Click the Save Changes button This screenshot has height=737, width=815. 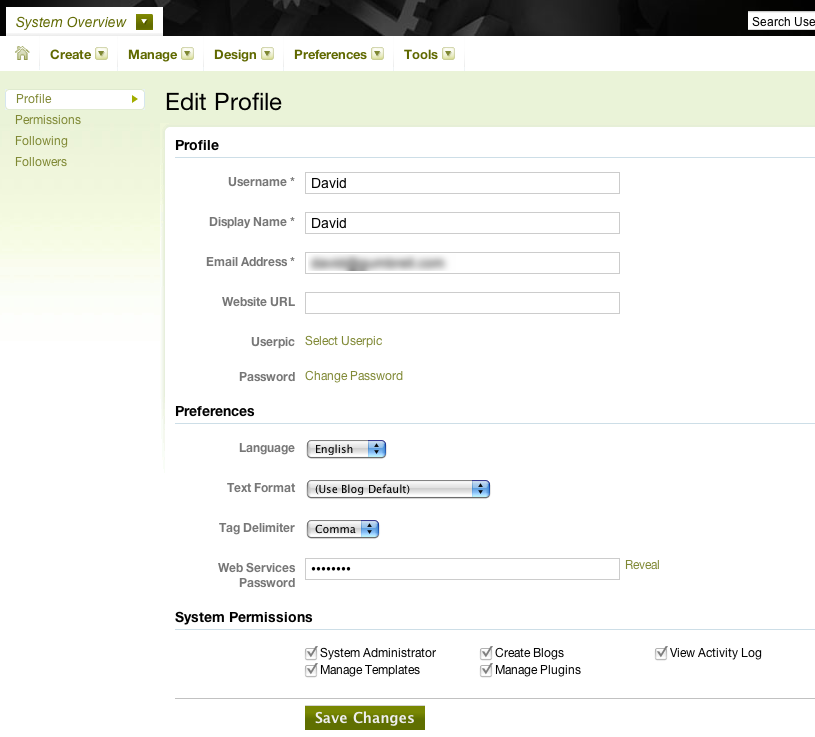364,717
